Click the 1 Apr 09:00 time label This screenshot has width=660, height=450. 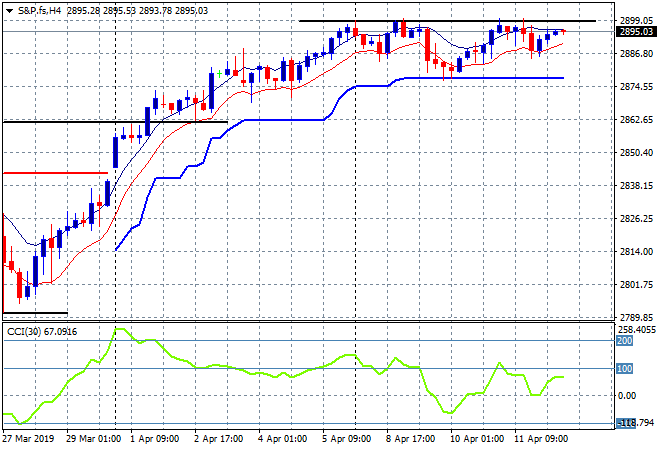[x=154, y=439]
